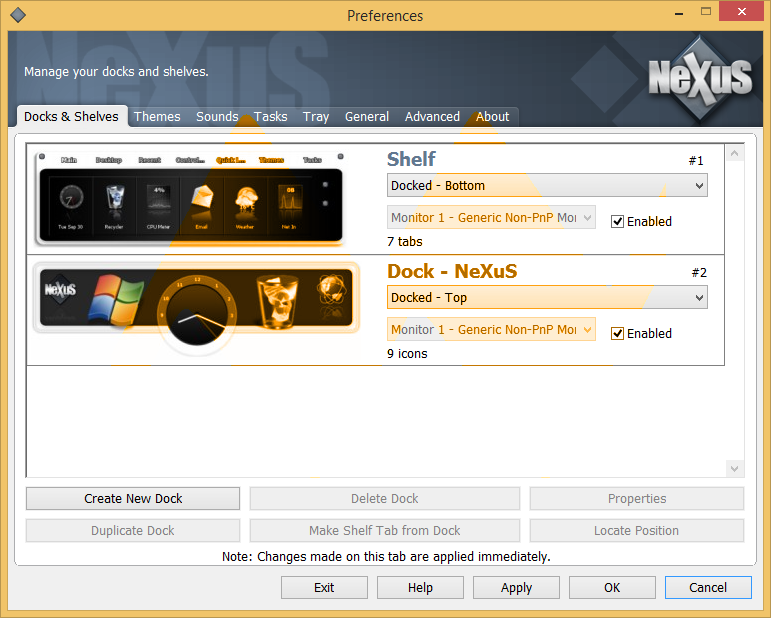Click the Shelf title text
The height and width of the screenshot is (618, 771).
click(x=411, y=159)
